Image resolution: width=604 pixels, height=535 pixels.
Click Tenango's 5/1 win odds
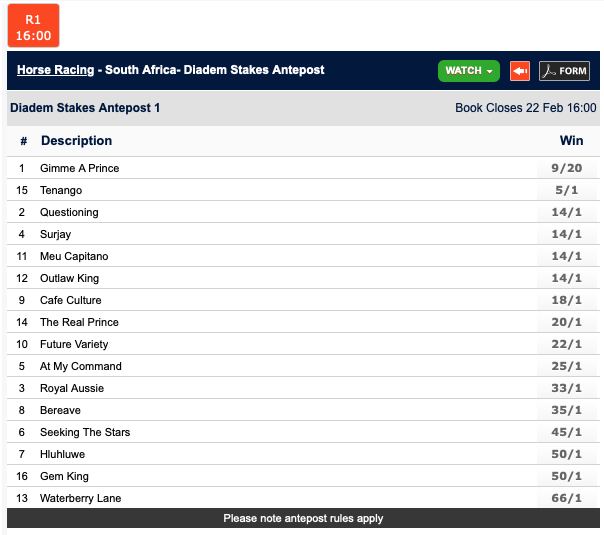(x=566, y=190)
